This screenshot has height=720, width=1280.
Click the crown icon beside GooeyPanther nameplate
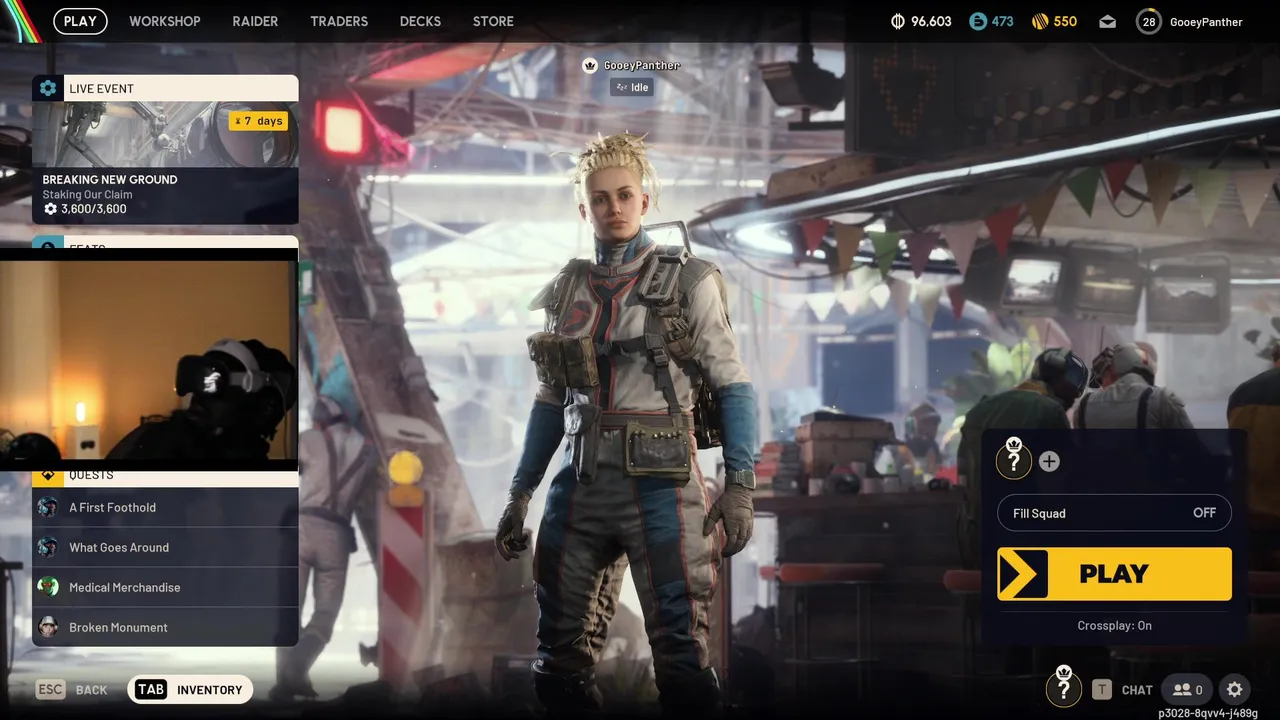click(x=590, y=65)
